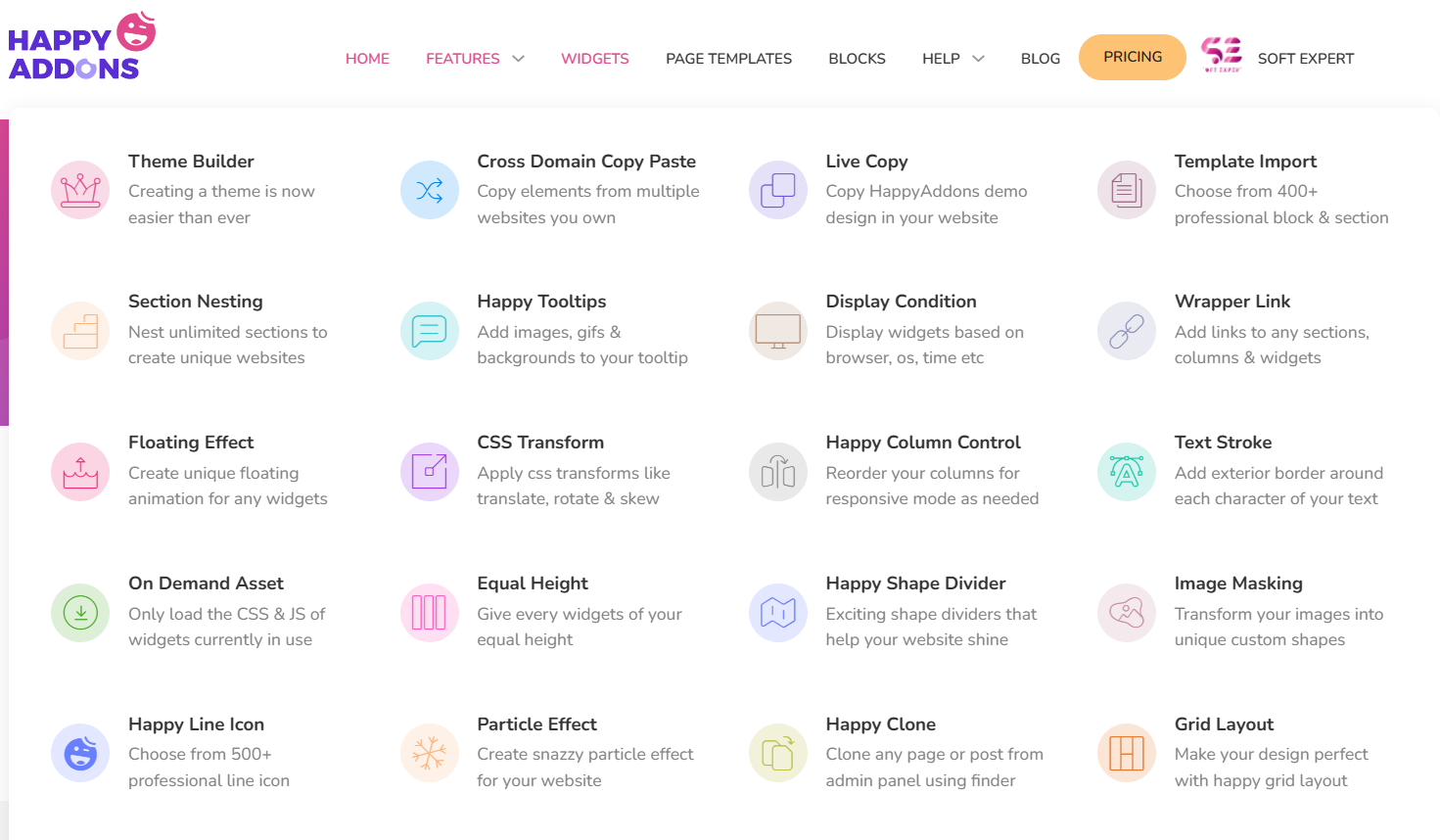Click the Live Copy icon
Image resolution: width=1440 pixels, height=840 pixels.
(777, 190)
